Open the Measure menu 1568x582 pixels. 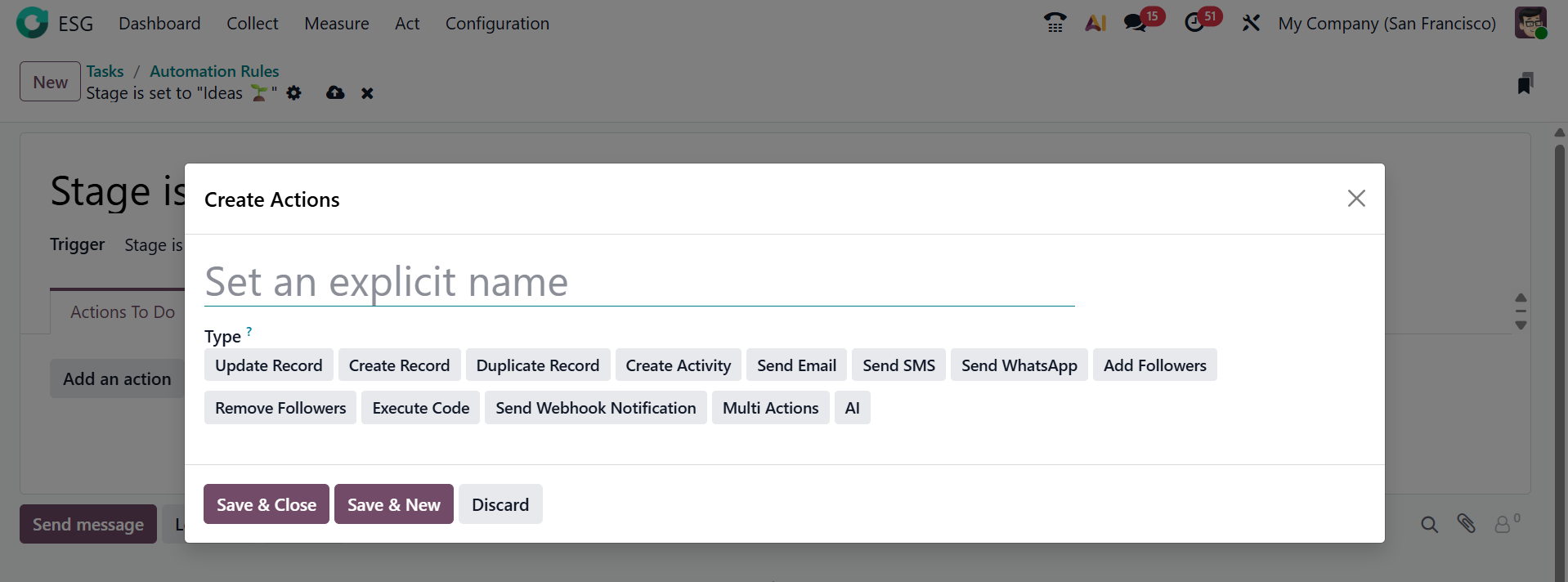336,24
